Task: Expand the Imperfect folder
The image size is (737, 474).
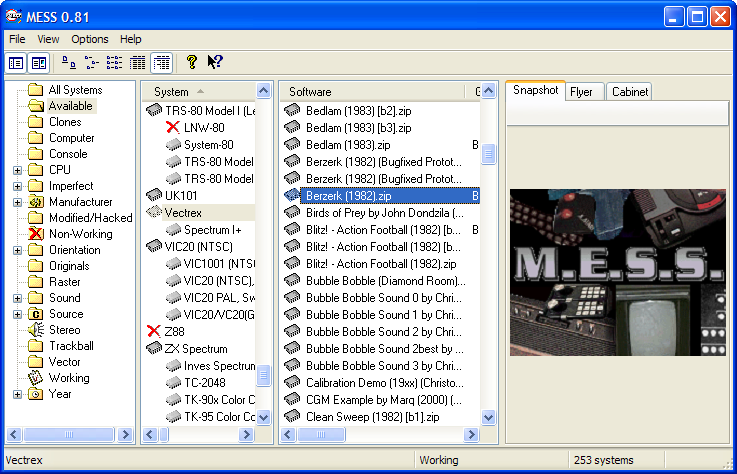Action: click(17, 186)
